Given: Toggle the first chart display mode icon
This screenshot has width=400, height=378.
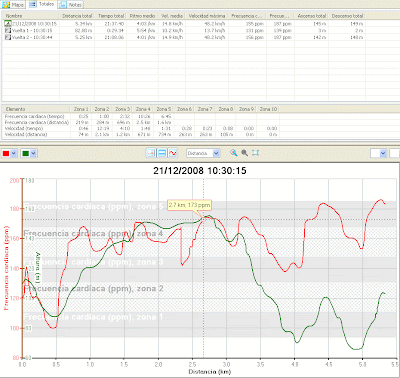Looking at the screenshot, I should [x=151, y=153].
